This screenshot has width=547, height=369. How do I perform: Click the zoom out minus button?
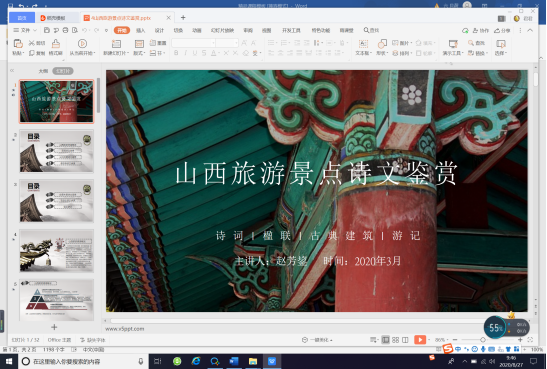[x=455, y=340]
